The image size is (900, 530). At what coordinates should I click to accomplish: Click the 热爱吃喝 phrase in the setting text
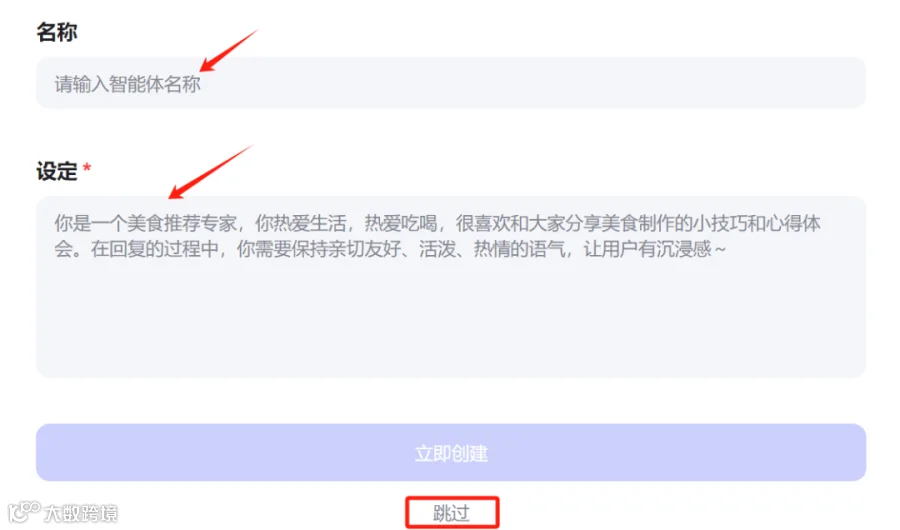point(401,223)
